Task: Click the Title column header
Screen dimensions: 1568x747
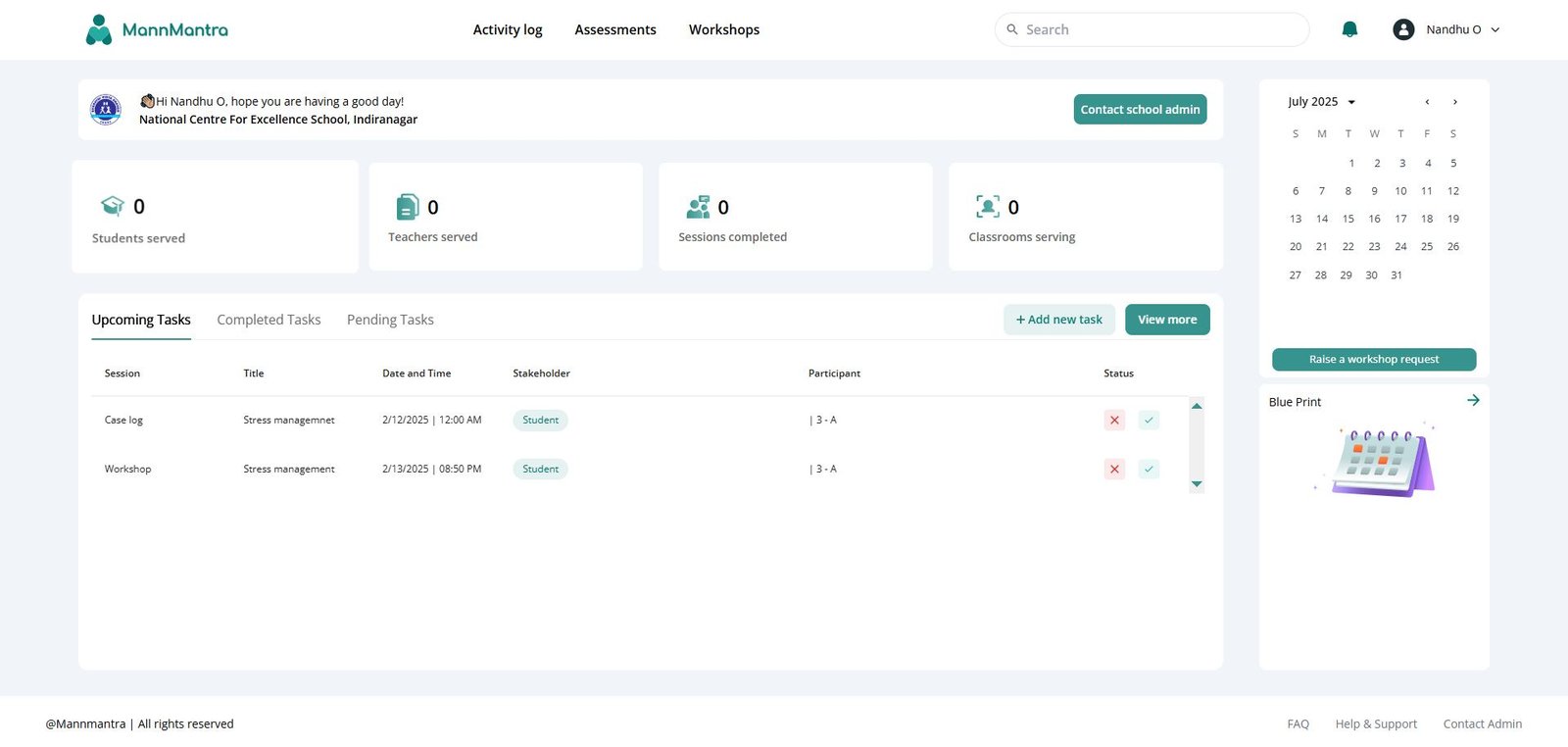Action: tap(254, 373)
